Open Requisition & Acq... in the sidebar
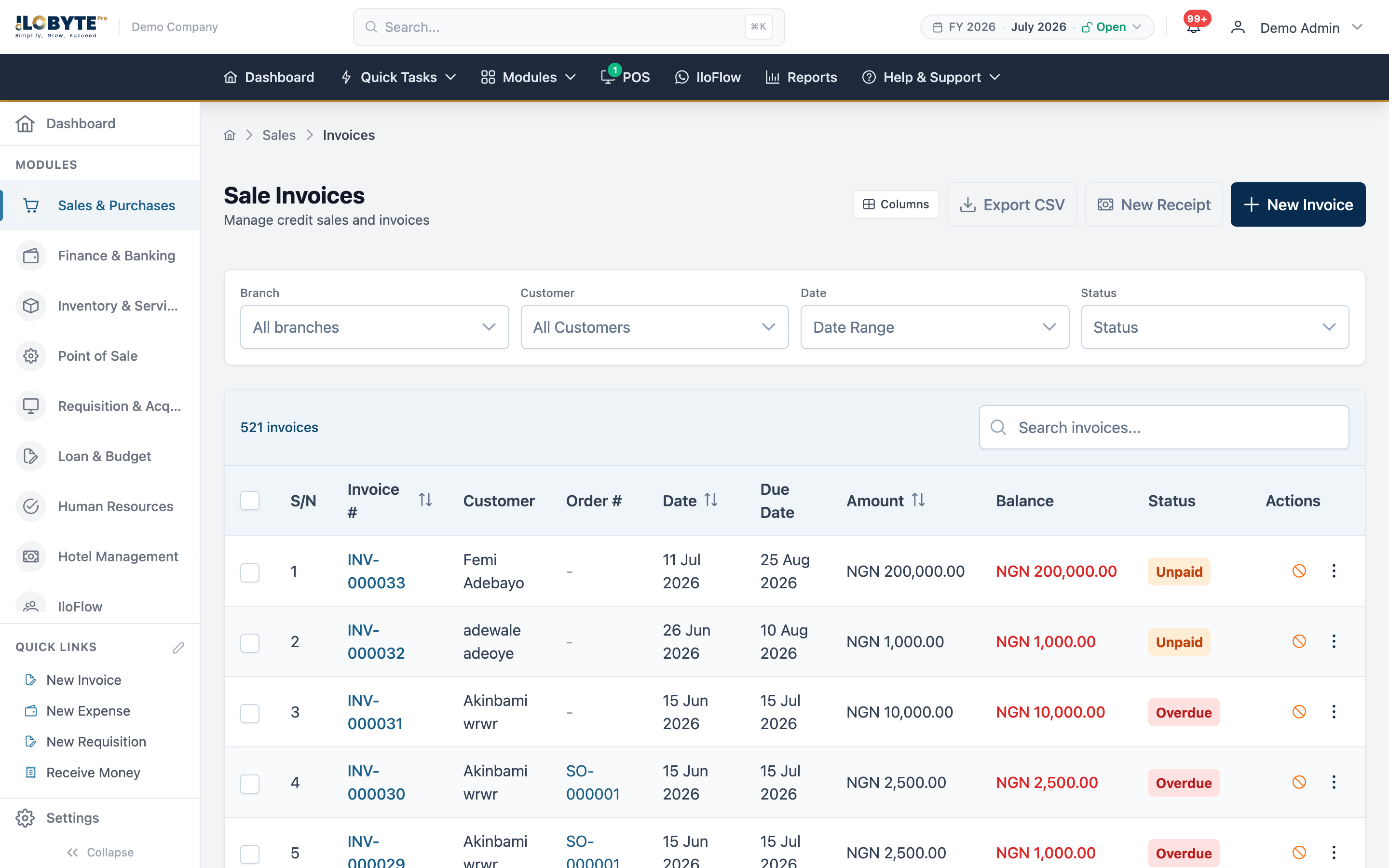1389x868 pixels. (100, 406)
